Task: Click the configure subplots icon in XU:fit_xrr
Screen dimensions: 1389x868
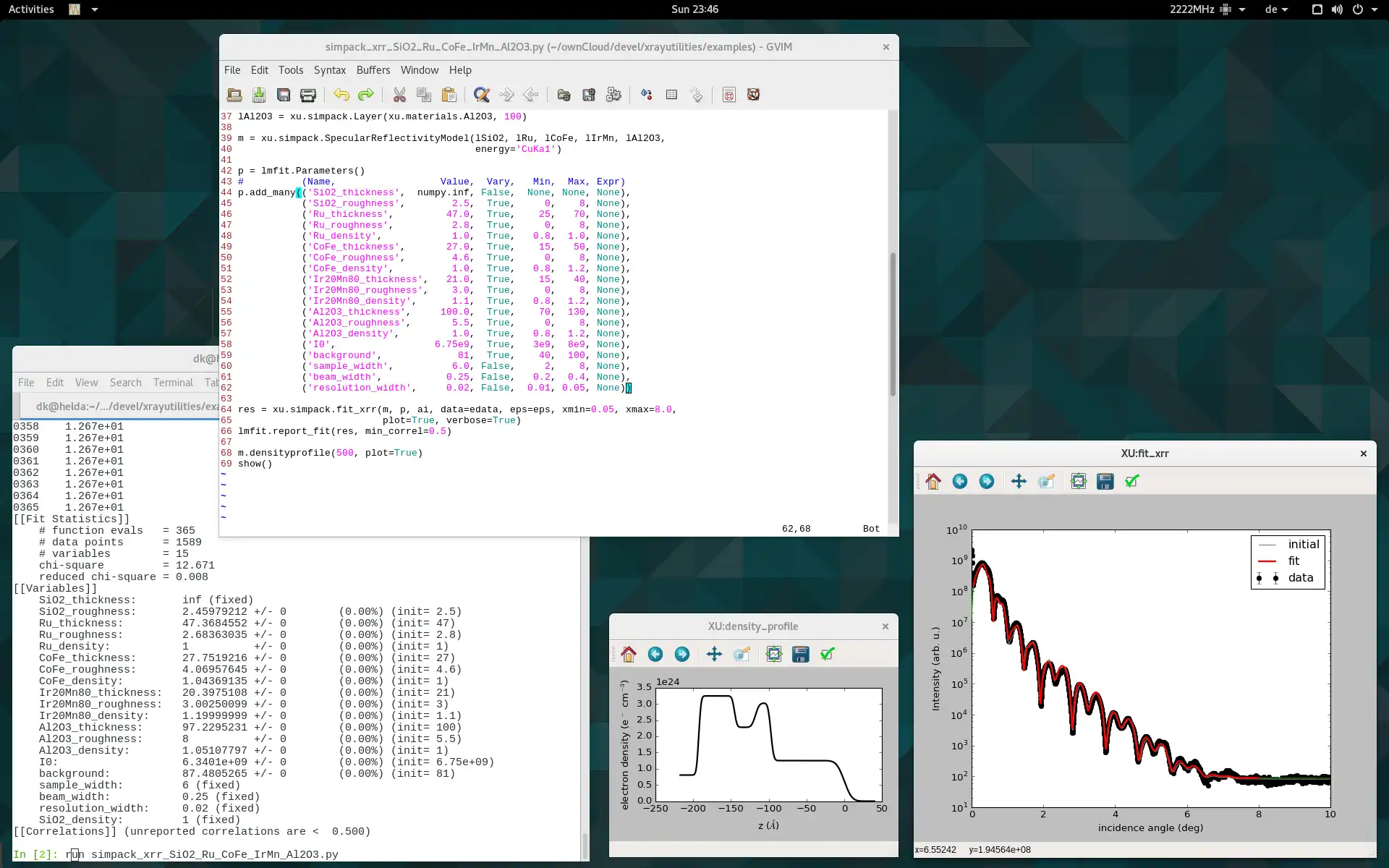Action: click(1077, 481)
